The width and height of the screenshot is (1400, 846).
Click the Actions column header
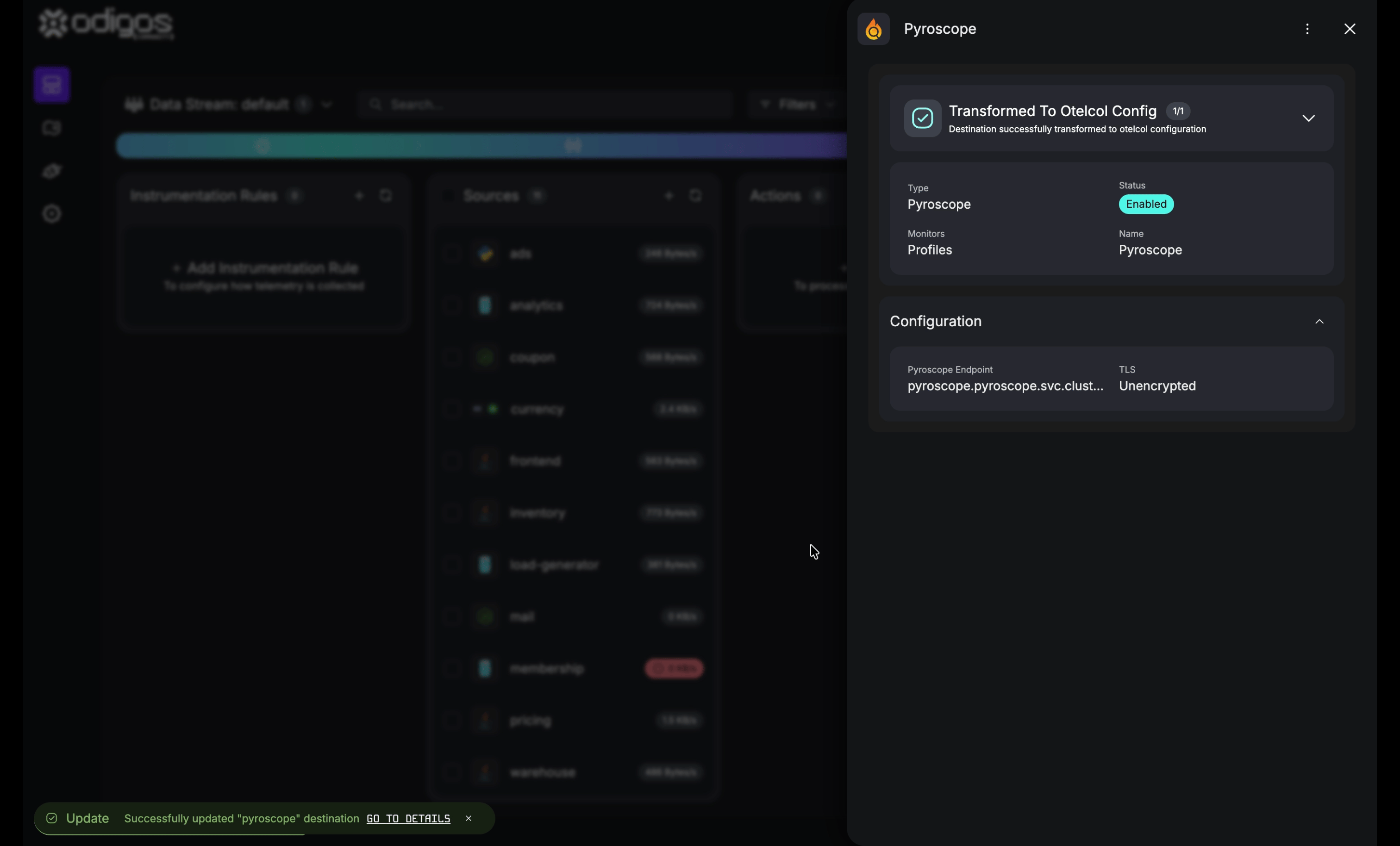click(775, 196)
